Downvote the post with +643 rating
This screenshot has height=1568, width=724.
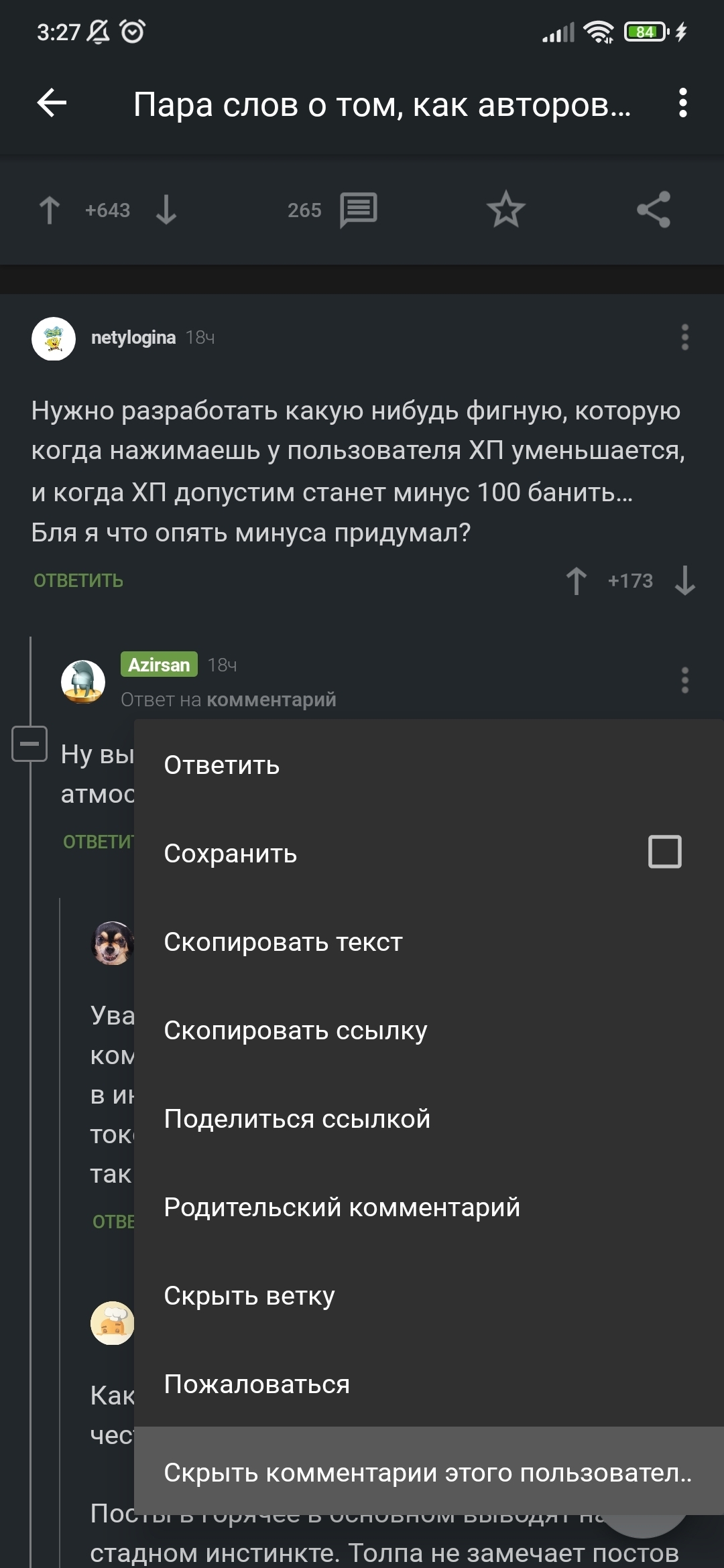(x=166, y=210)
